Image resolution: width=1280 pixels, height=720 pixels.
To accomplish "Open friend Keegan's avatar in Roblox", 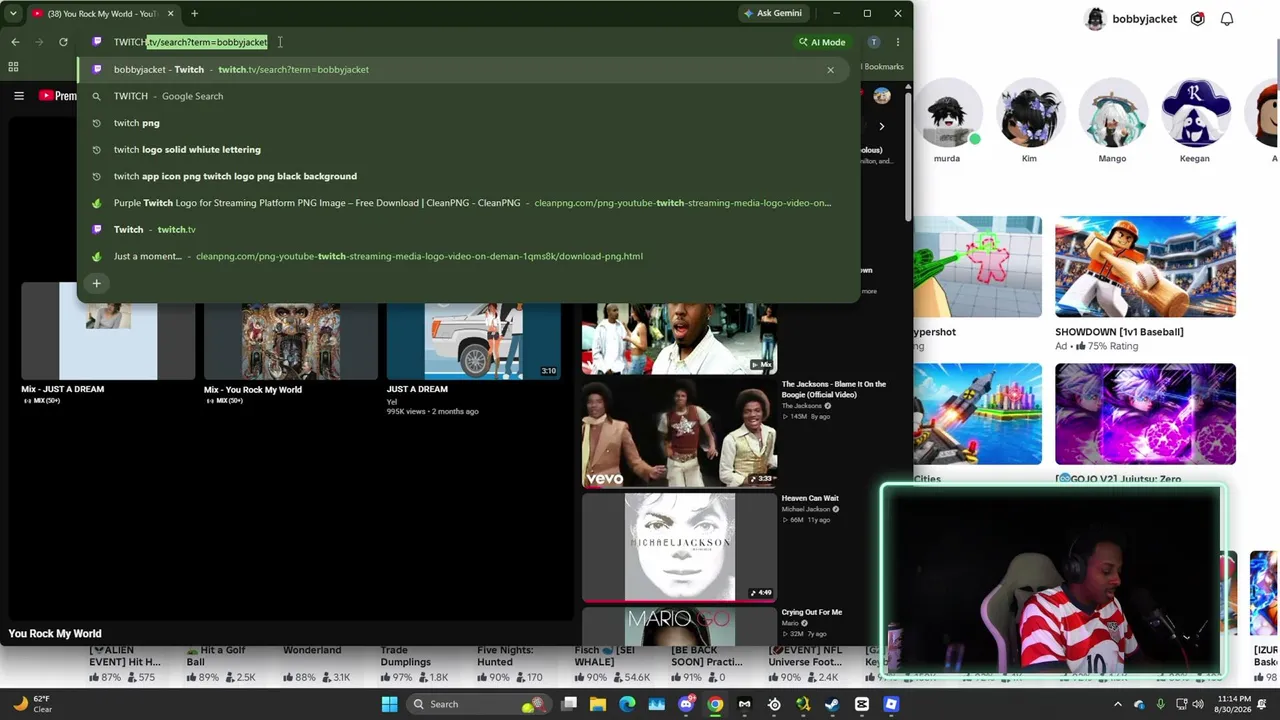I will click(1195, 114).
